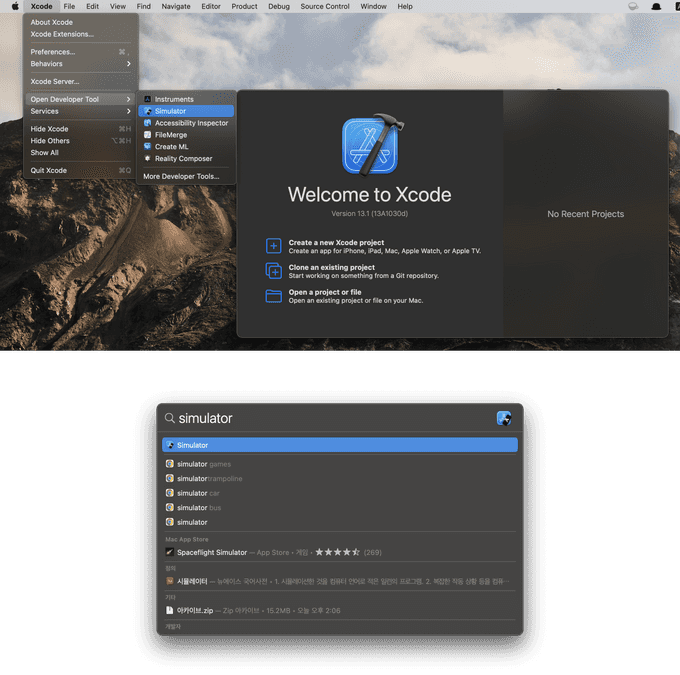Click the Accessibility Inspector icon

[x=147, y=123]
